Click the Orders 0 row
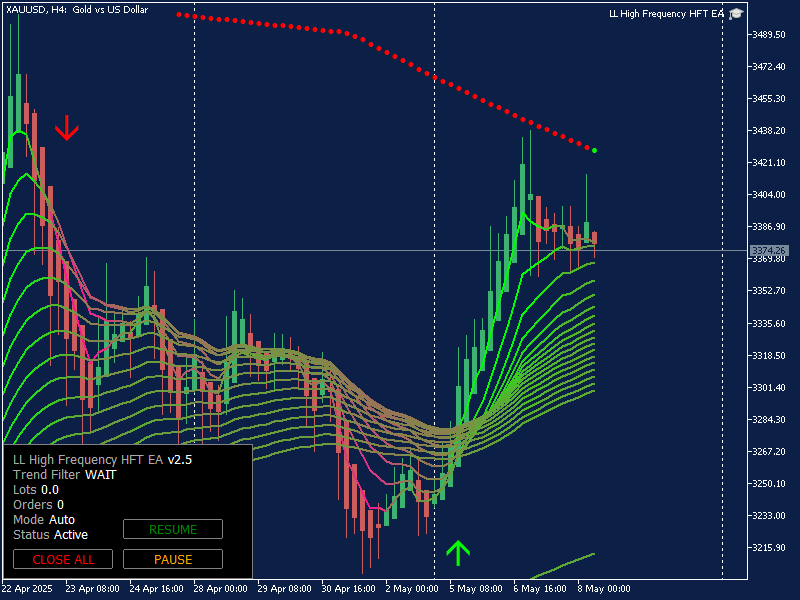 38,505
